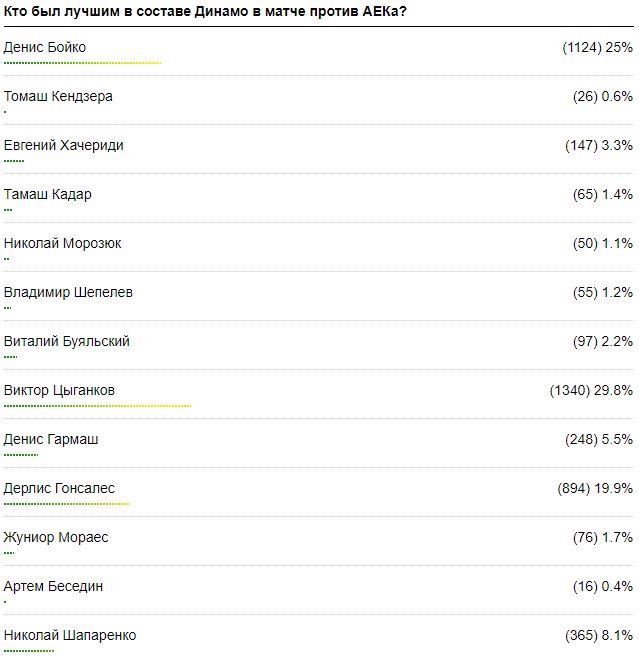This screenshot has width=639, height=659.
Task: Click the result bar under Денис Бойко
Action: pos(82,63)
